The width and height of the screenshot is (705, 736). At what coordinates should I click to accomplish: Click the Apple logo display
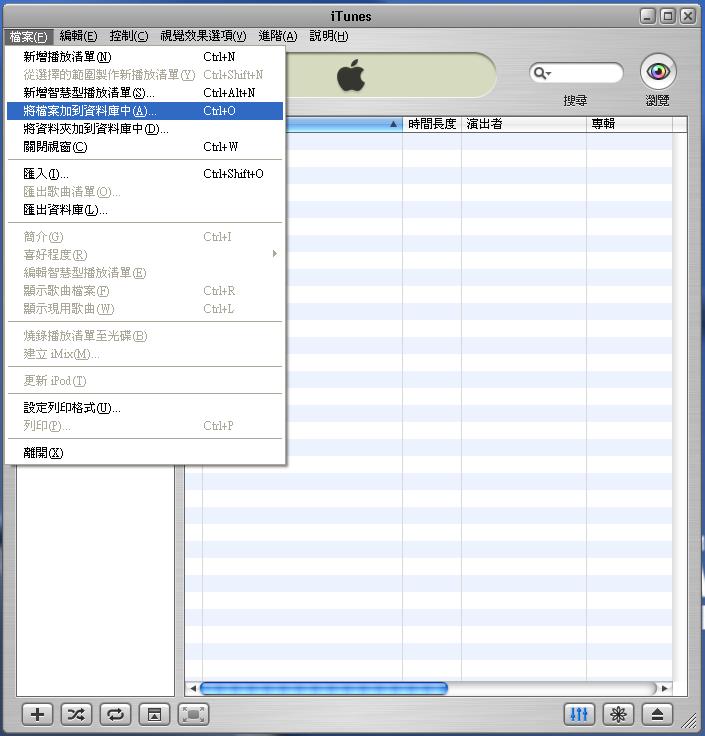[x=350, y=75]
